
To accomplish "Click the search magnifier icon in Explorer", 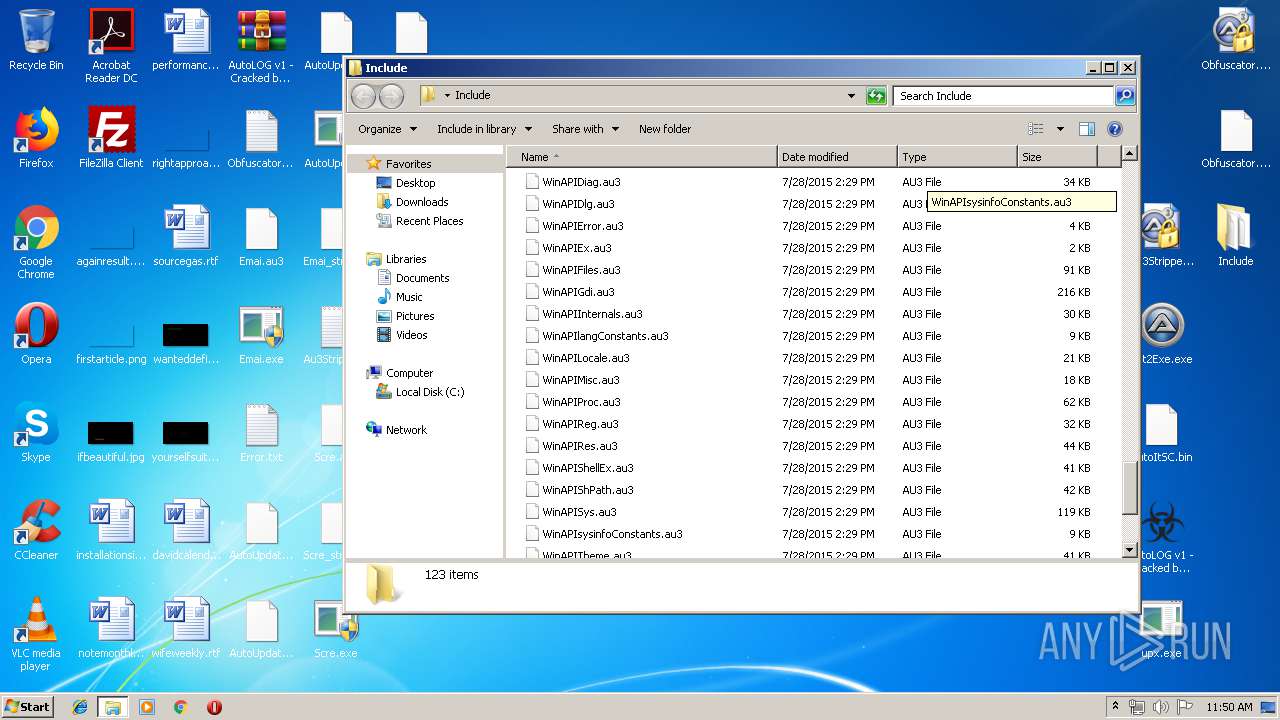I will click(x=1125, y=96).
